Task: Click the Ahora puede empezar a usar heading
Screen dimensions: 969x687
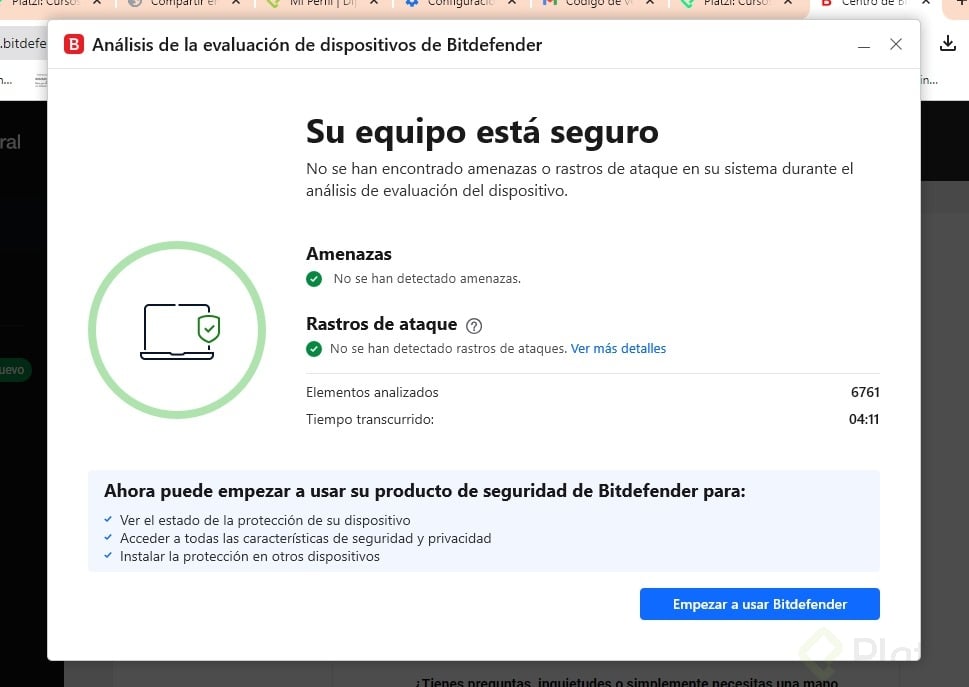Action: (425, 491)
